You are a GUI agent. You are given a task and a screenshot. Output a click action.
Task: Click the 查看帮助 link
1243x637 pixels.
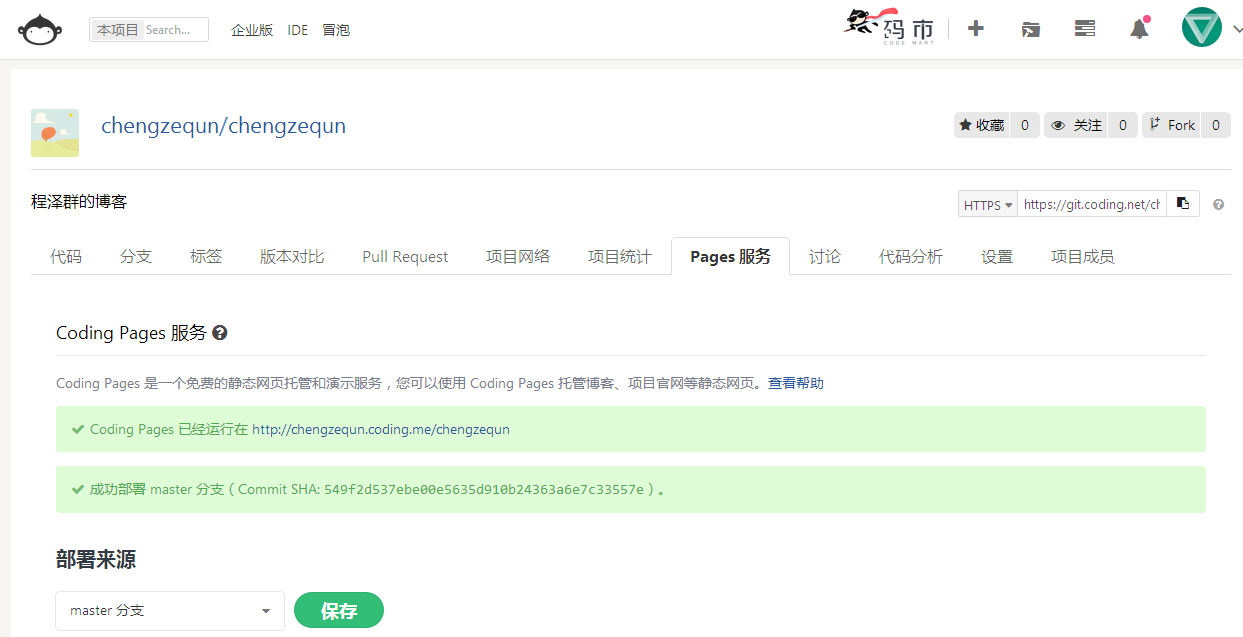coord(796,383)
